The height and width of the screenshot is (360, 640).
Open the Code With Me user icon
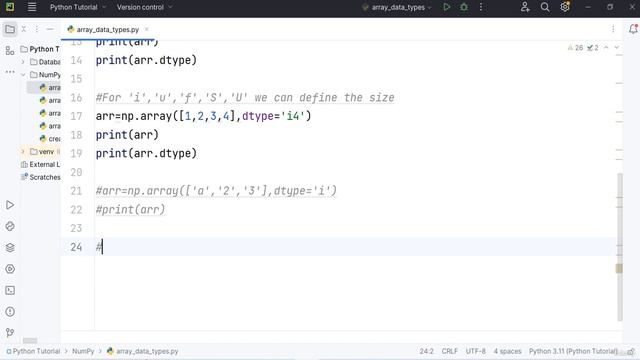(x=525, y=7)
